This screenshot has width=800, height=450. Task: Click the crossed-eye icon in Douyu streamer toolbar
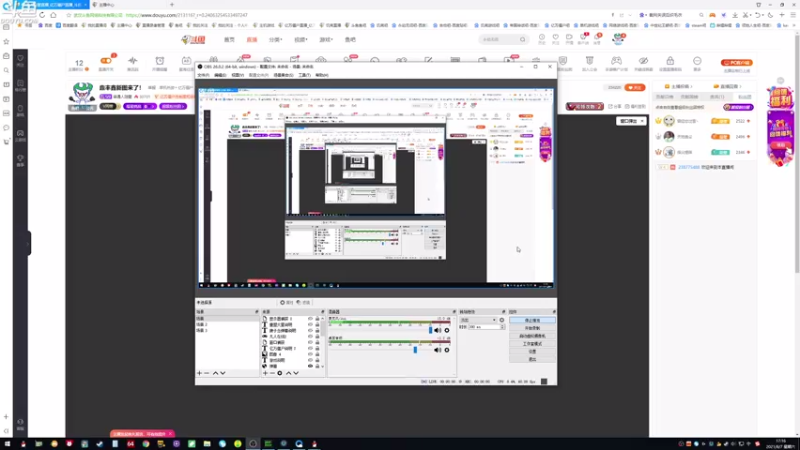click(x=643, y=61)
